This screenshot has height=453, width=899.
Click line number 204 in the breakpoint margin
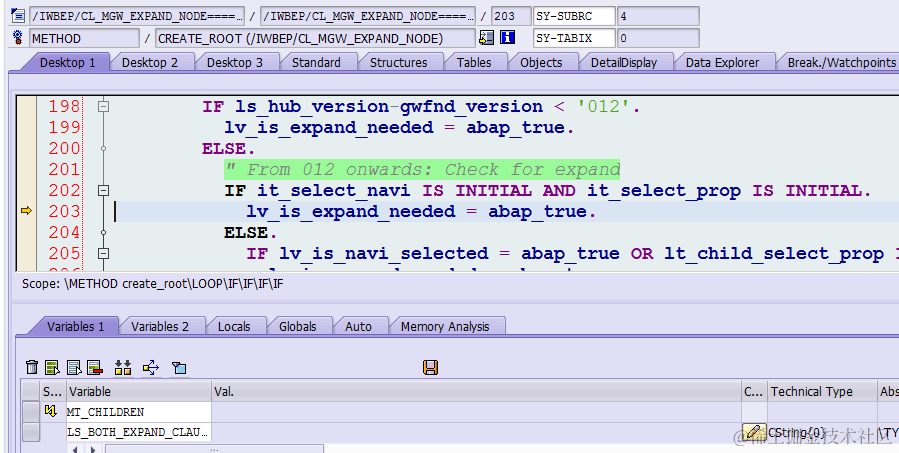point(64,232)
